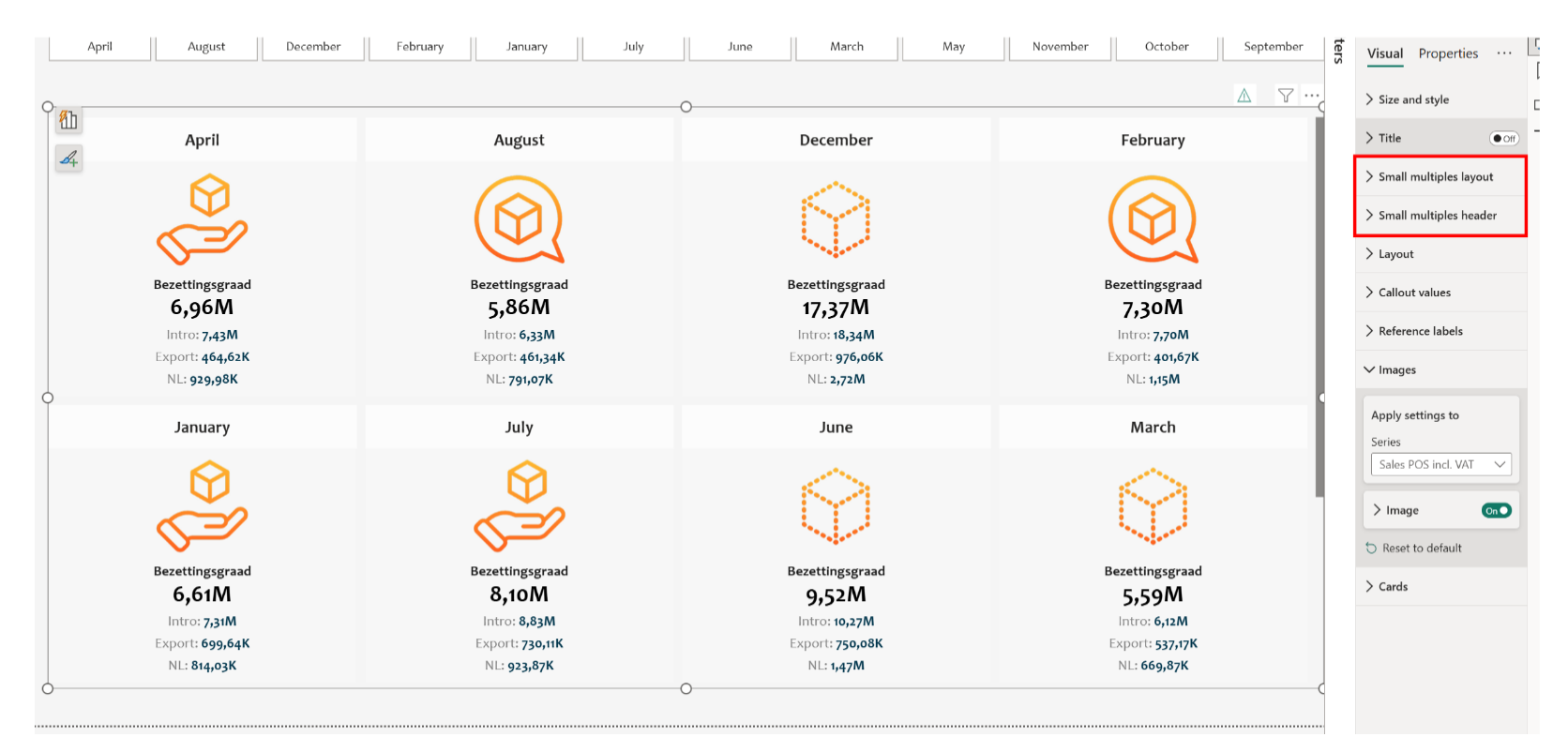Collapse the Images section
This screenshot has width=1568, height=752.
1396,370
